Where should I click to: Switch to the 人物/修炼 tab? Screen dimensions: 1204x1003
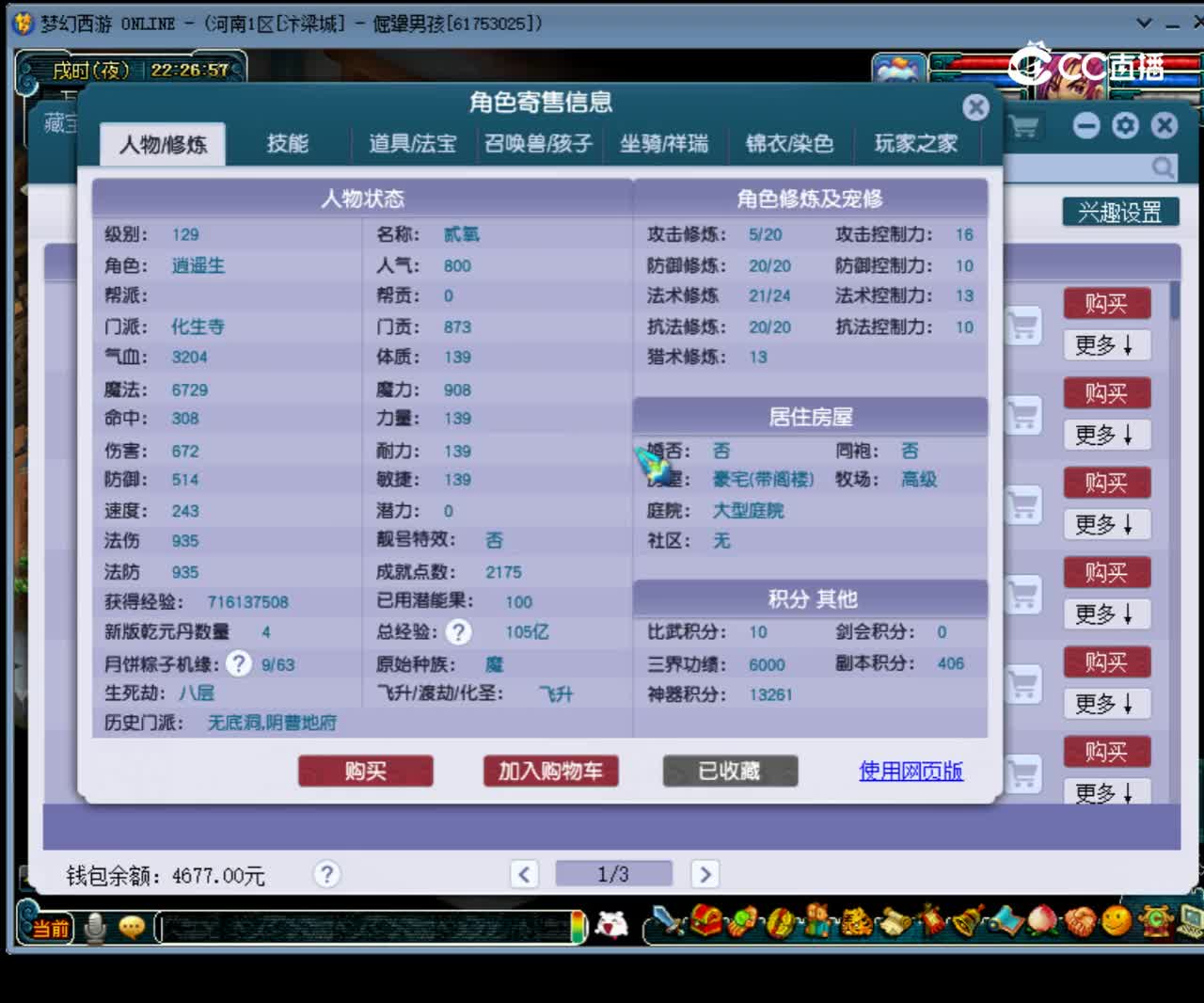tap(163, 144)
